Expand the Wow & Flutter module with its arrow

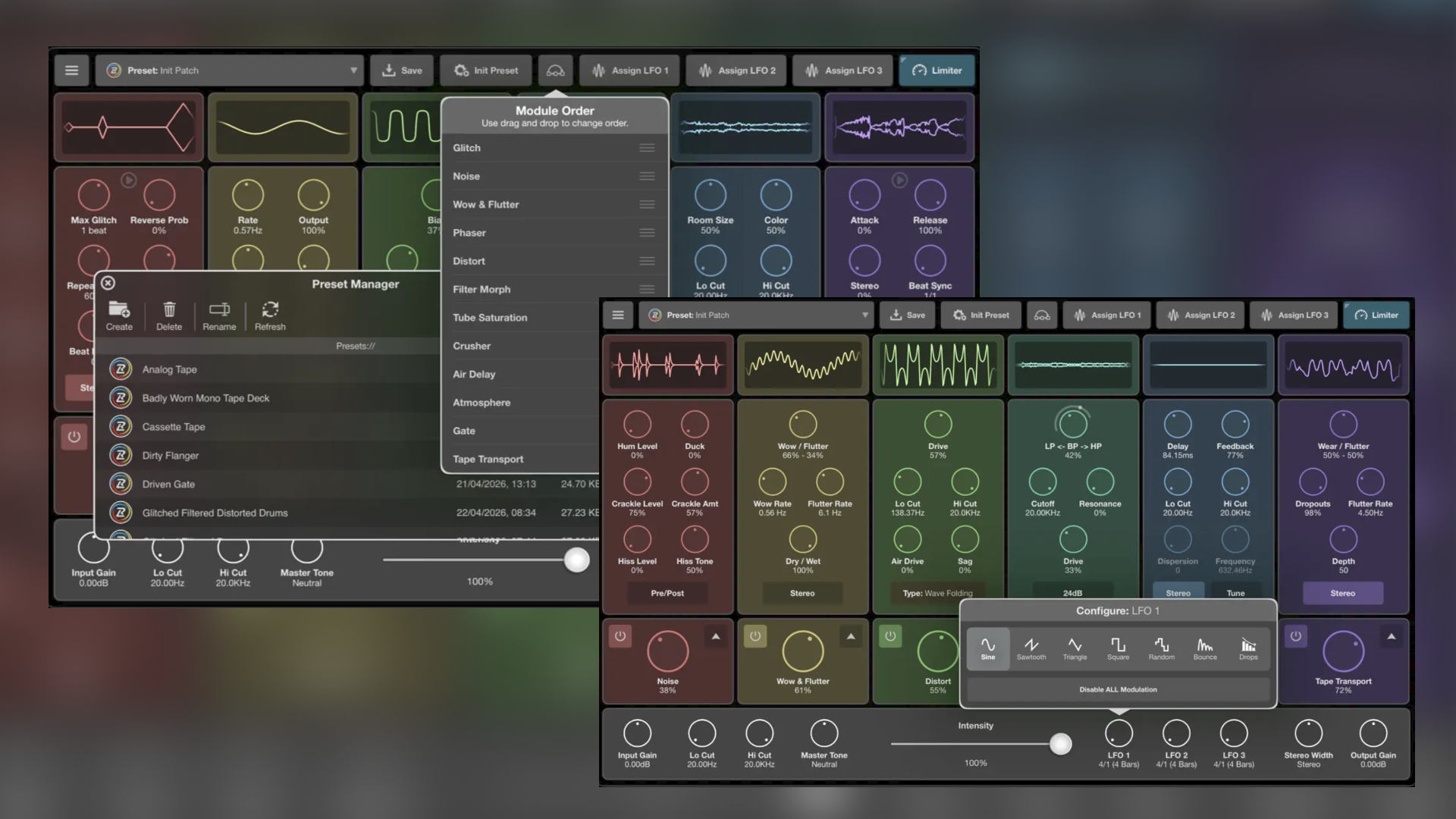(851, 636)
